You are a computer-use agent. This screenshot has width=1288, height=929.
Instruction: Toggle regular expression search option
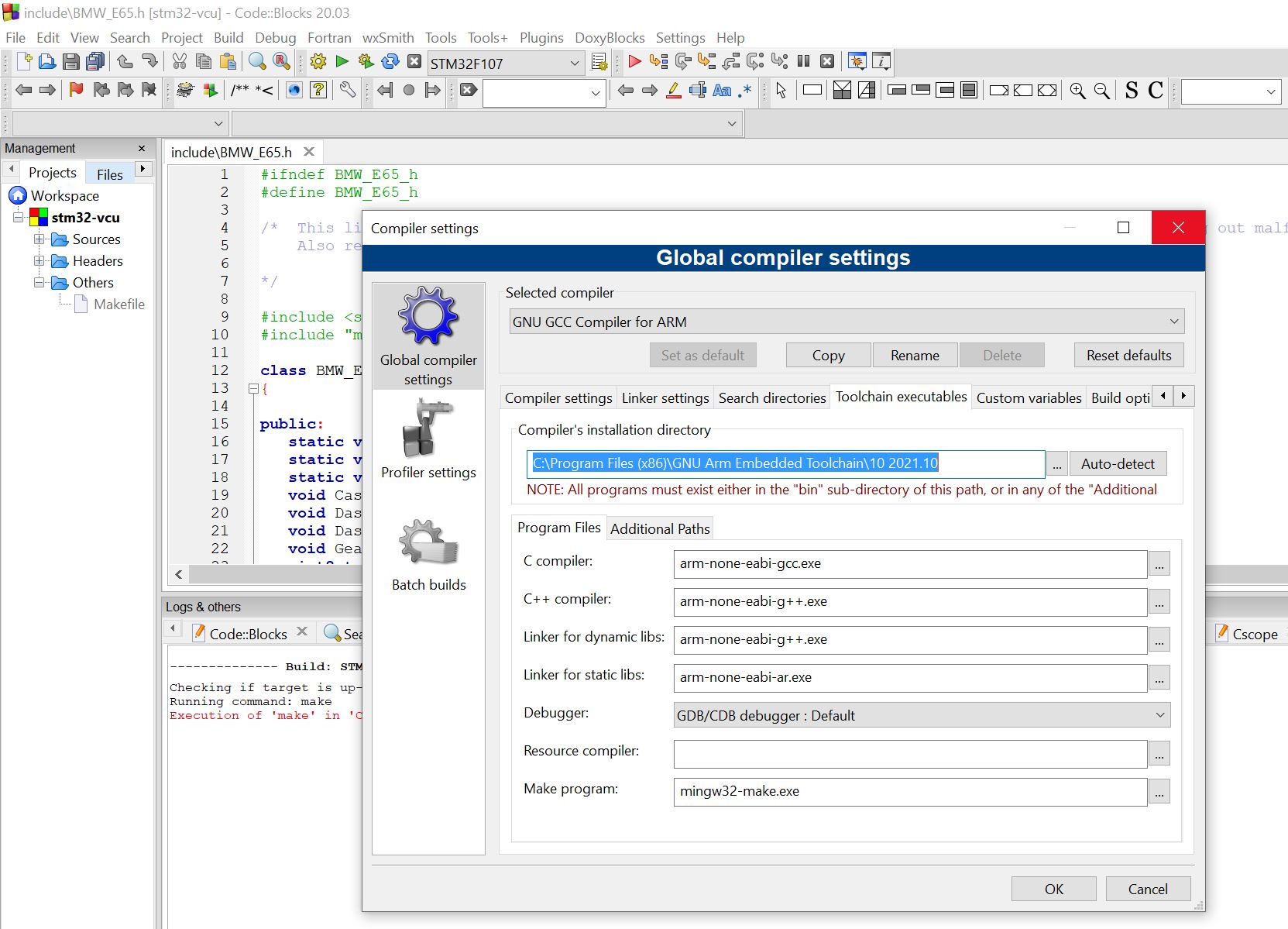(745, 91)
